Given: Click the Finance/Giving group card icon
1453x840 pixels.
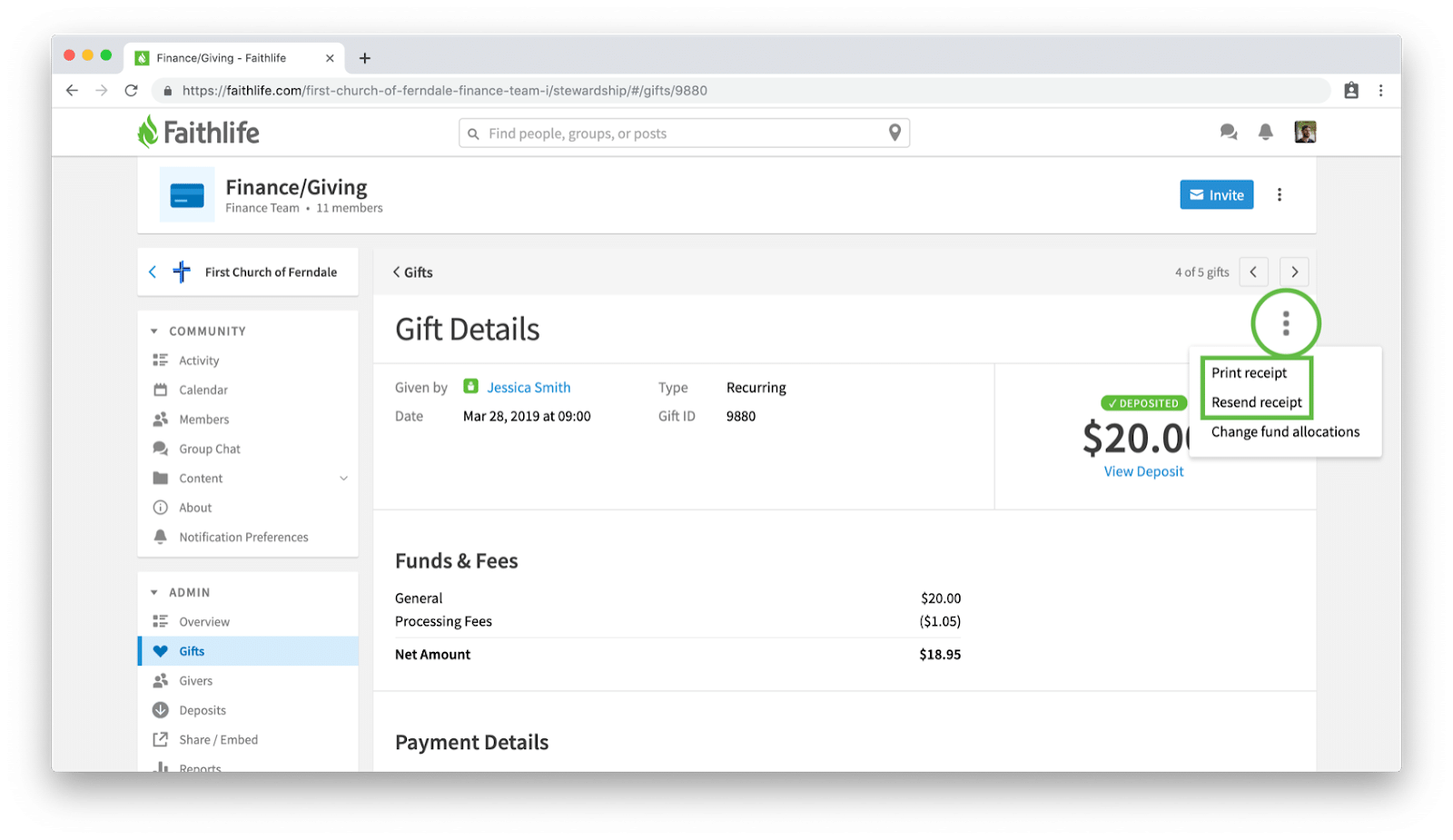Looking at the screenshot, I should coord(187,194).
